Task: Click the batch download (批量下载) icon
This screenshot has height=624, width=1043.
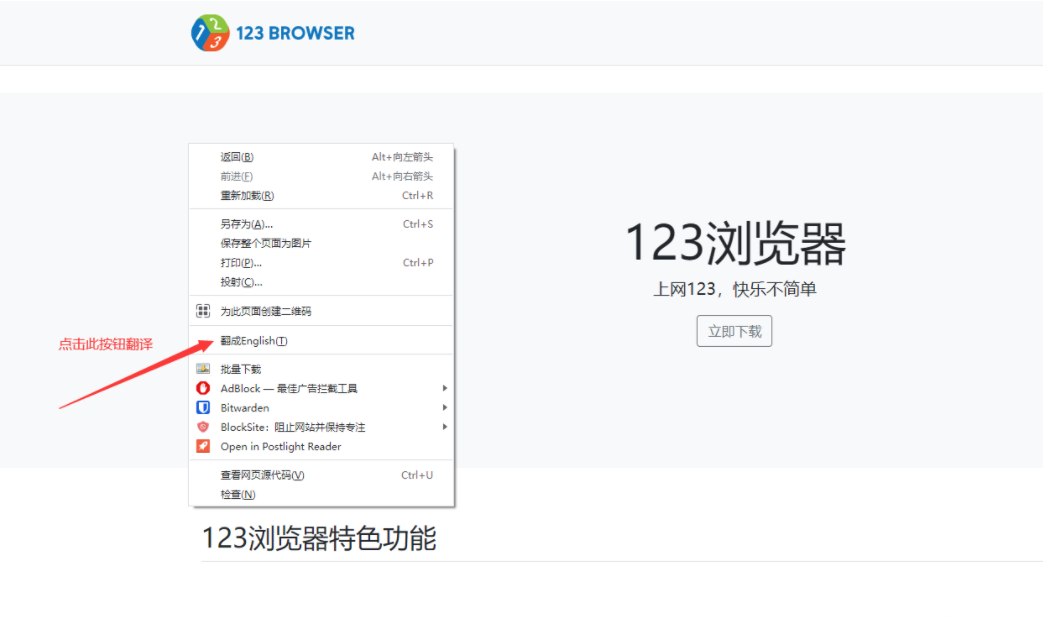Action: click(x=203, y=369)
